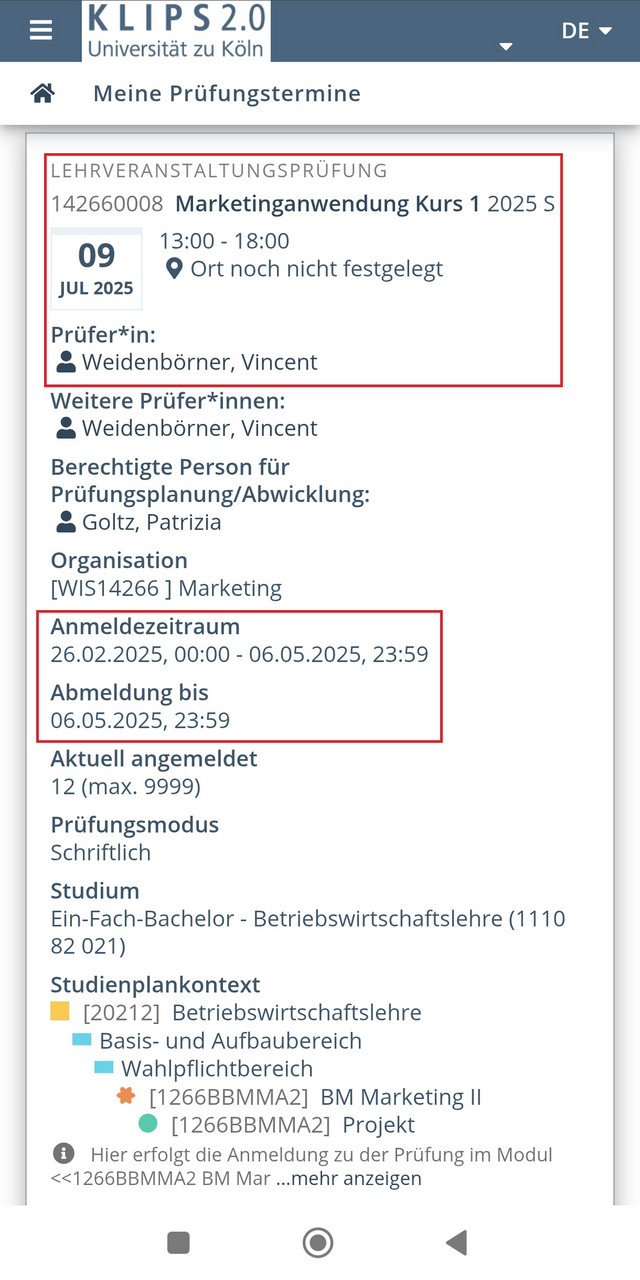
Task: Click the KLIPS 2.0 logo
Action: point(175,30)
